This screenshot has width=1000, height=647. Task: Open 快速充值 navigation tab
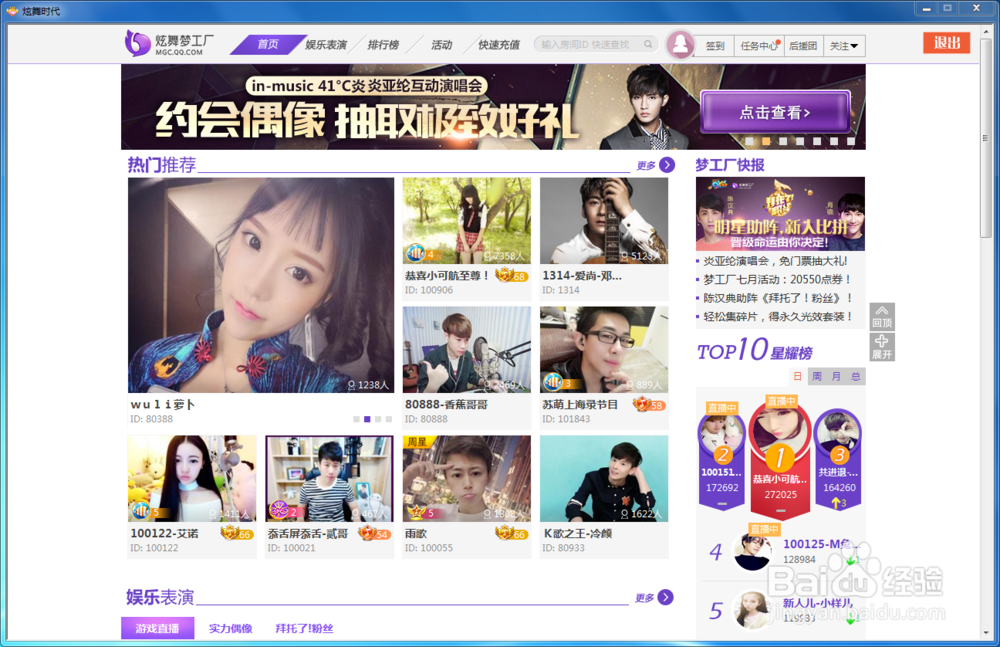(x=499, y=45)
